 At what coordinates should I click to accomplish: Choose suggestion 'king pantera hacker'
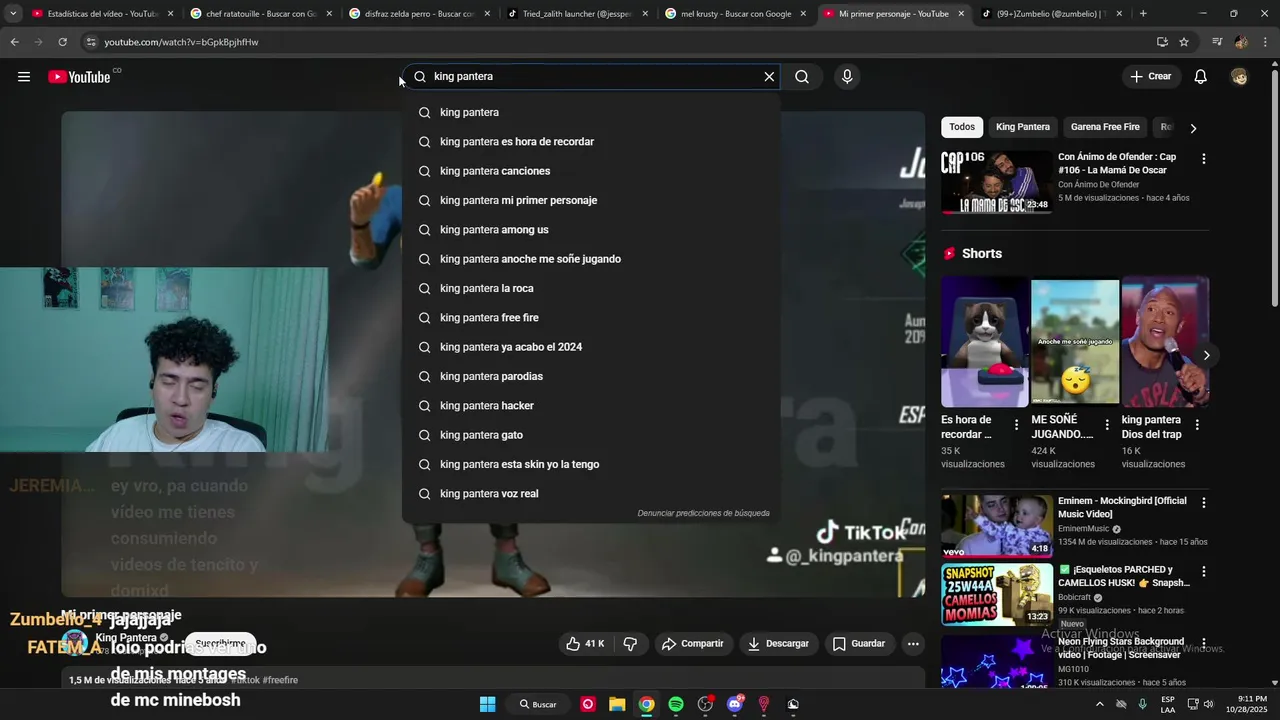pyautogui.click(x=590, y=406)
